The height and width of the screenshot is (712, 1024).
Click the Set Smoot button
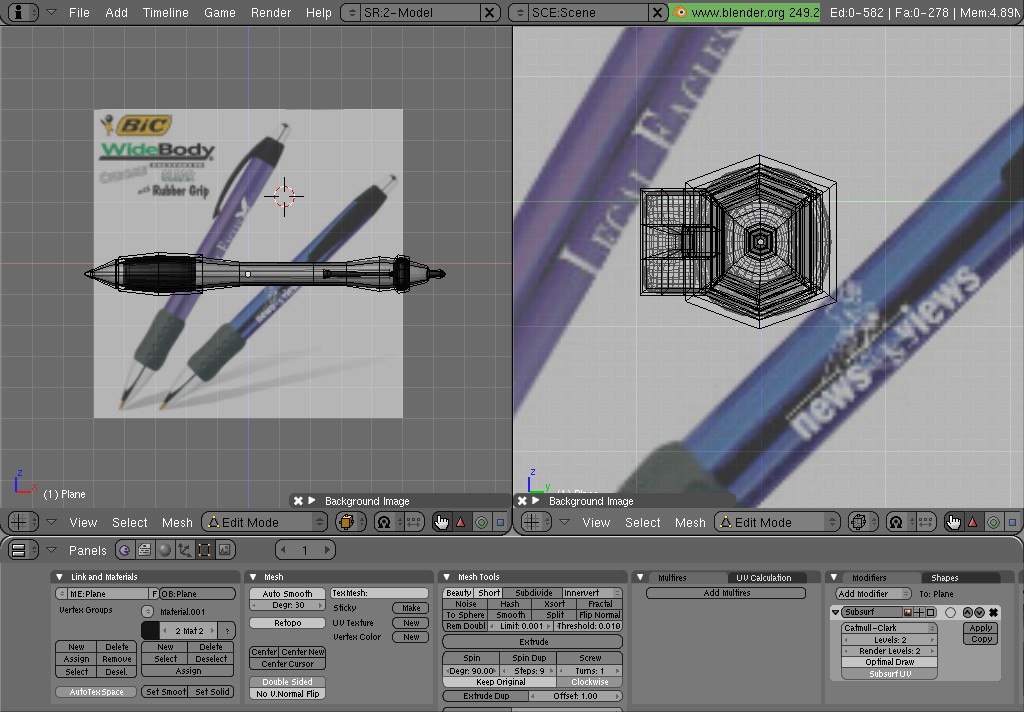[x=165, y=692]
